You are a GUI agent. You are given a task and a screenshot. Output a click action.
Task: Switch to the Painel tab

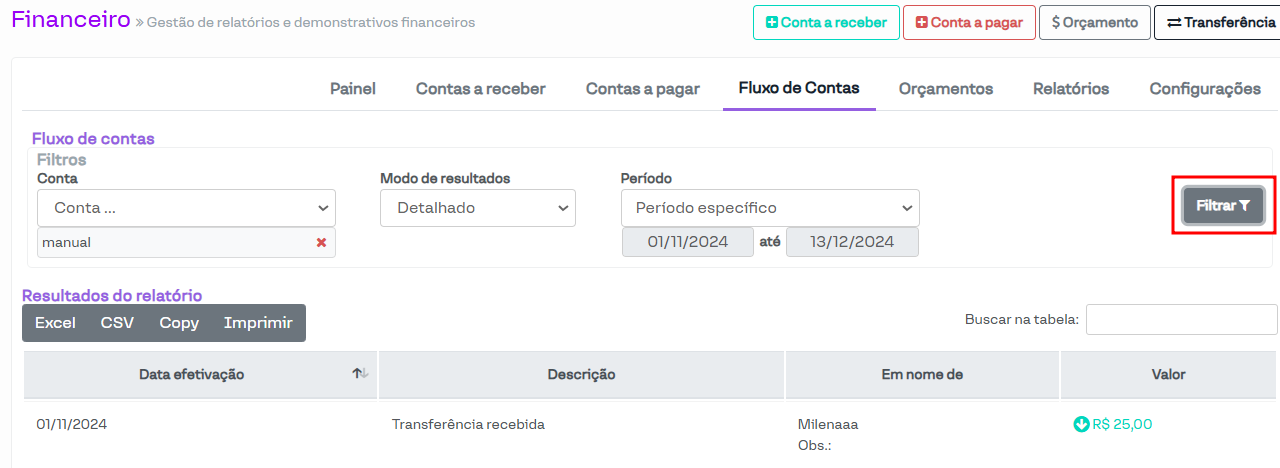[353, 89]
